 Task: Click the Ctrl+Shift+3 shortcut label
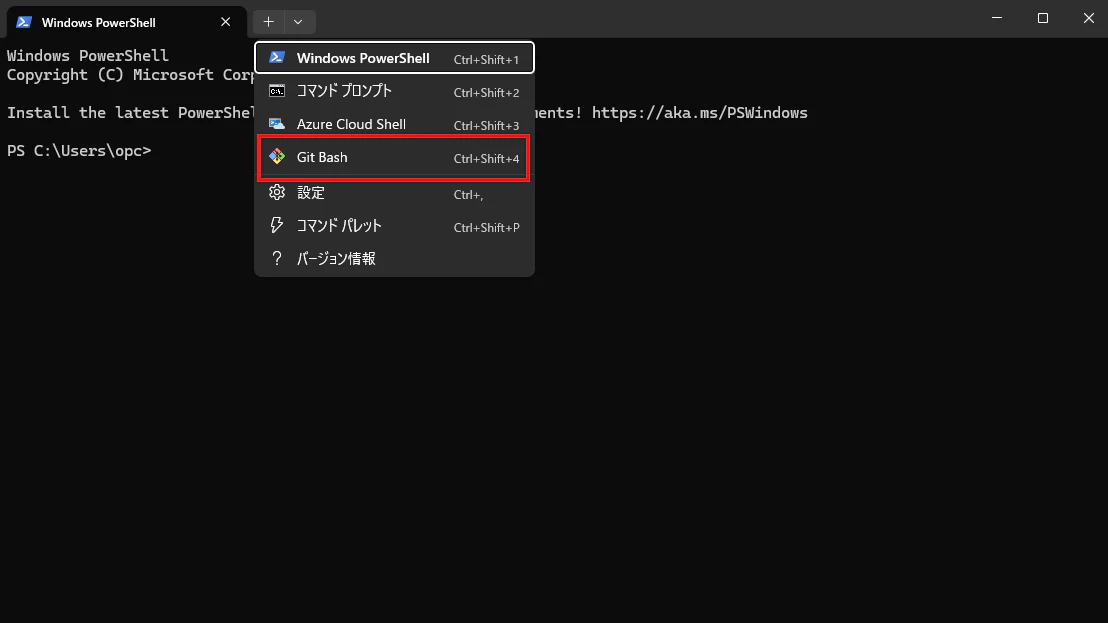coord(486,126)
